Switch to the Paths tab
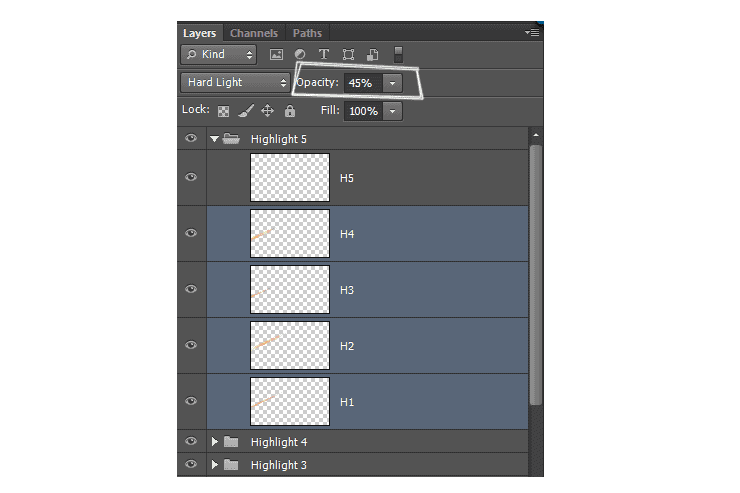This screenshot has height=493, width=740. [307, 33]
